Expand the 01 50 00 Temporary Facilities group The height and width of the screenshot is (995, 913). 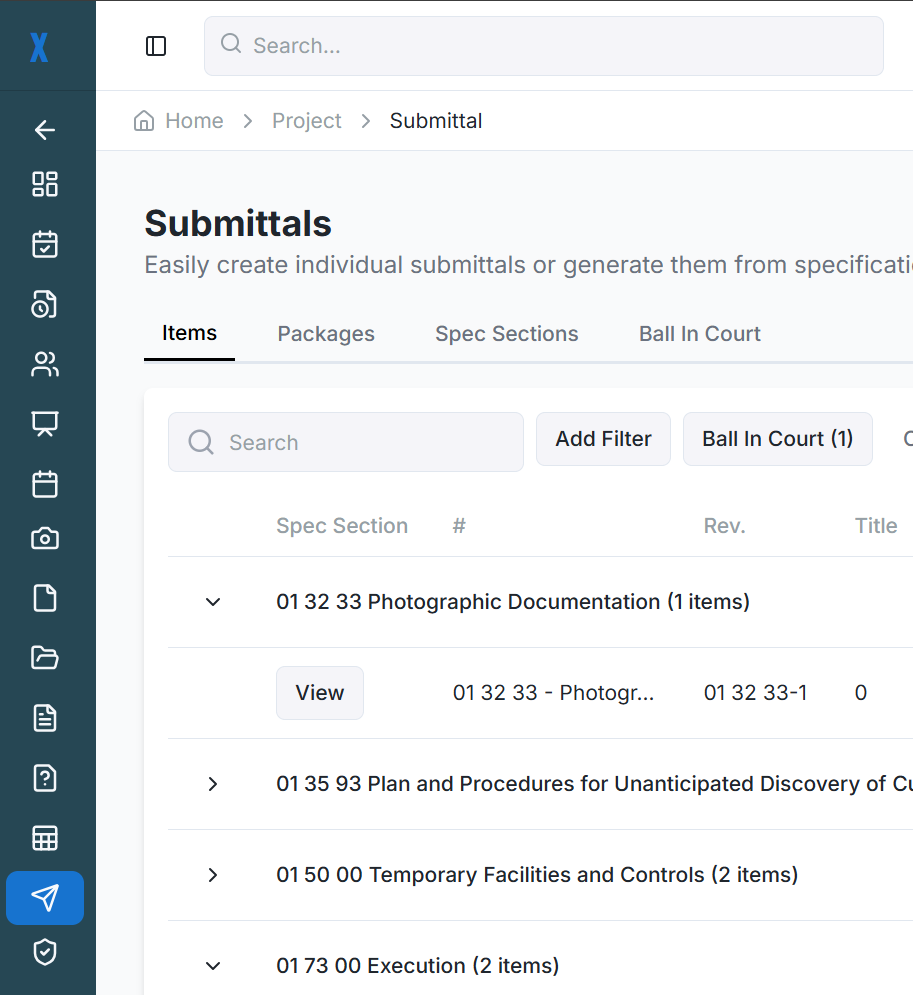pos(212,875)
